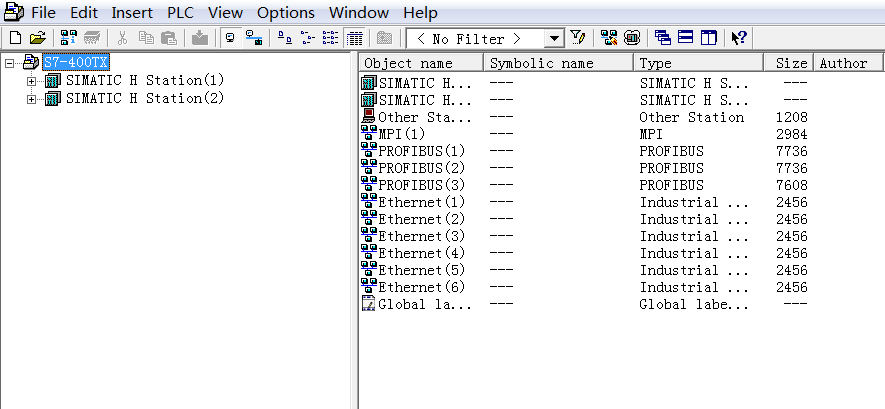The height and width of the screenshot is (409, 885).
Task: Click the Simulate Modules toolbar icon
Action: [632, 38]
